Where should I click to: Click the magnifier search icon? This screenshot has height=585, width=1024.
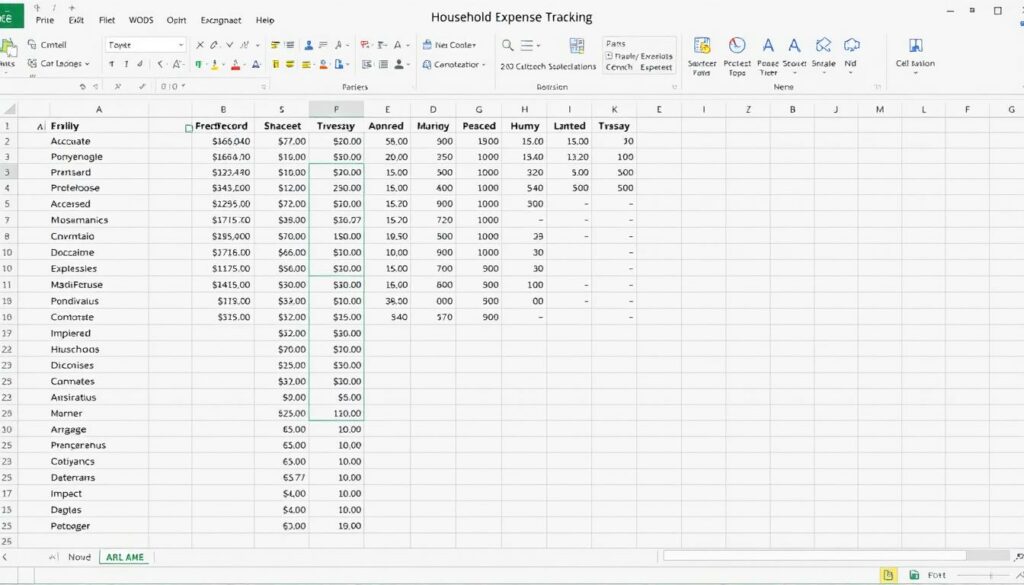point(507,45)
